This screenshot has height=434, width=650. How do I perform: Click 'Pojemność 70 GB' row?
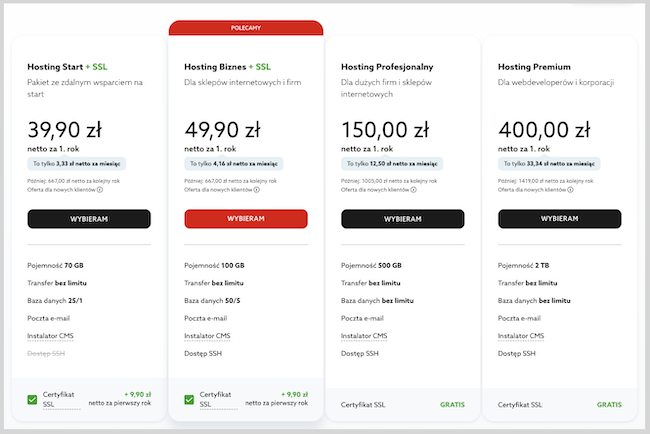tap(56, 266)
